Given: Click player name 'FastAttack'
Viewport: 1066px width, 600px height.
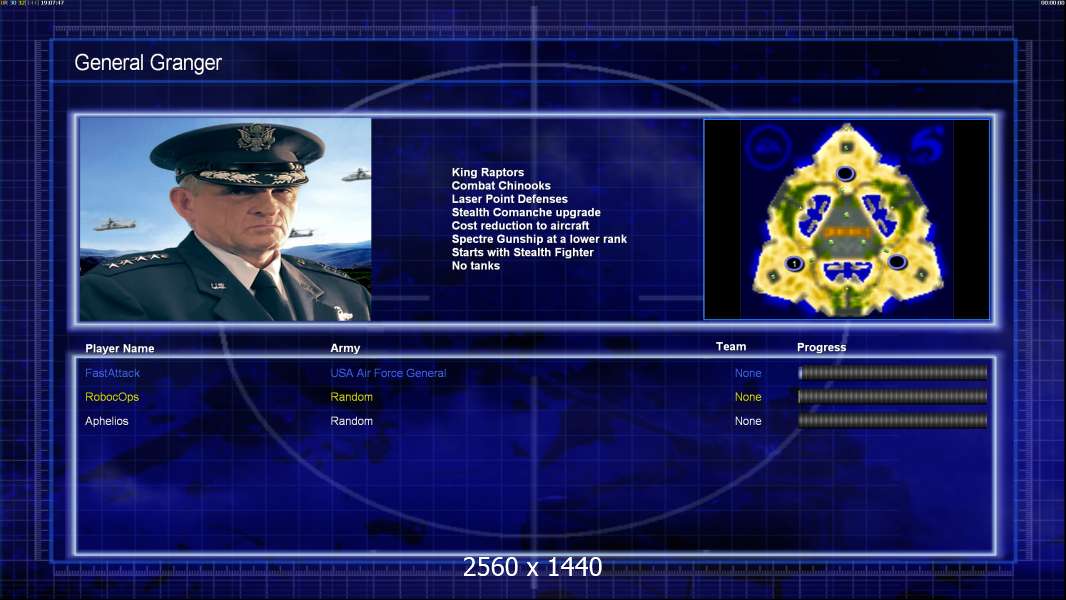Looking at the screenshot, I should (x=112, y=373).
